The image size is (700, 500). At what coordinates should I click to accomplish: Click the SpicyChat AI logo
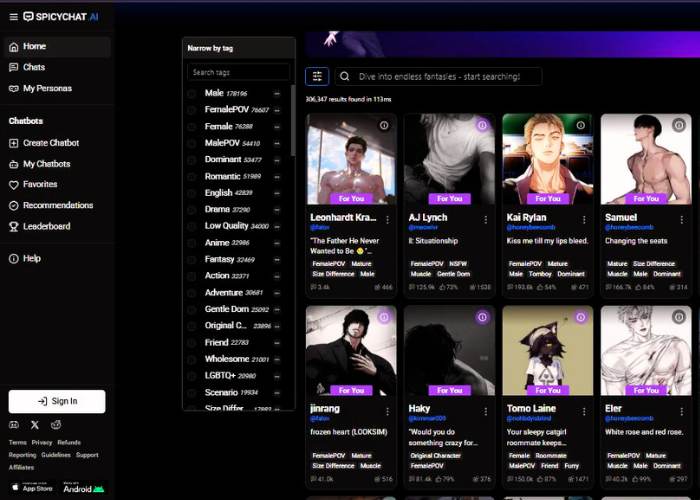click(61, 17)
